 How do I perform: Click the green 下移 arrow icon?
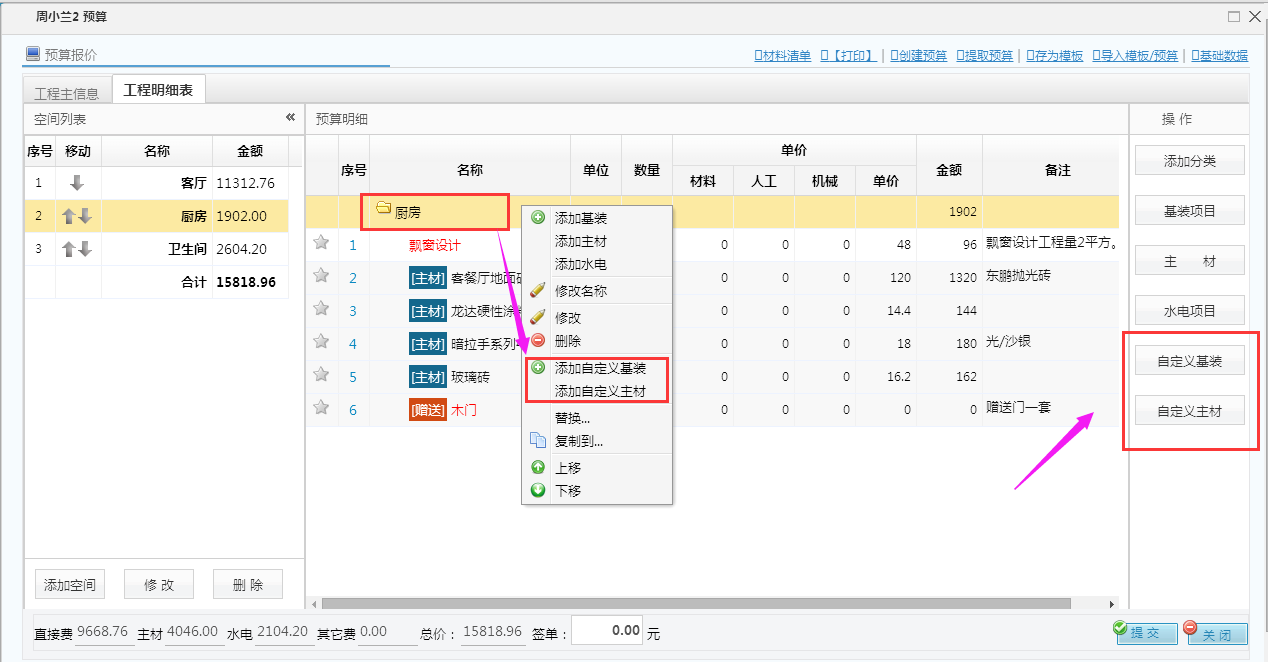[x=538, y=490]
